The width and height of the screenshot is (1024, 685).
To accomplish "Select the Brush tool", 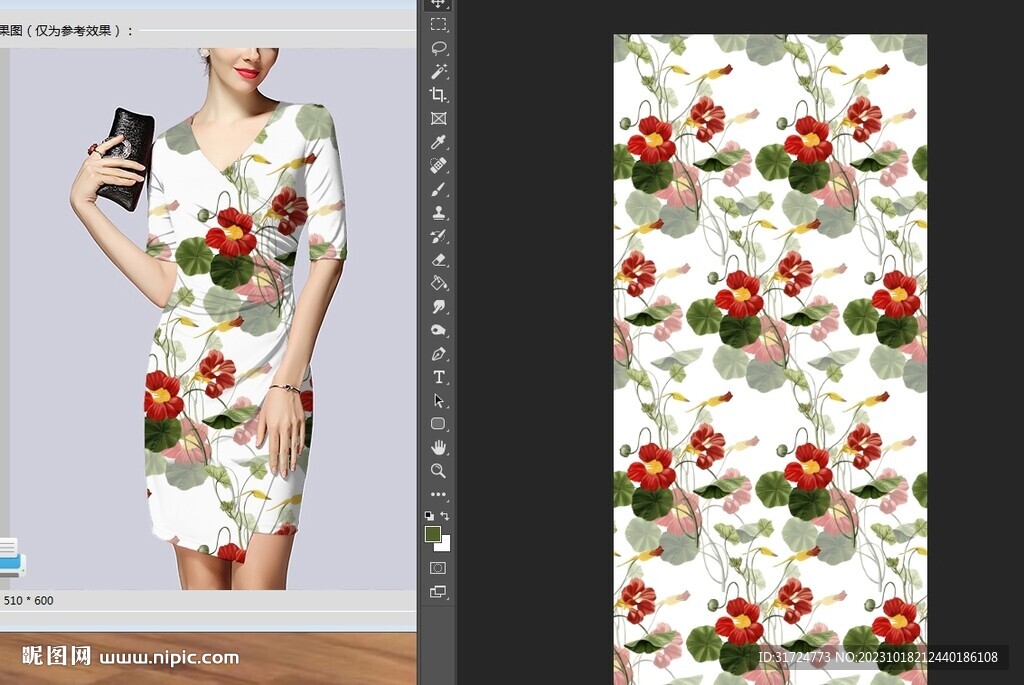I will [x=438, y=189].
